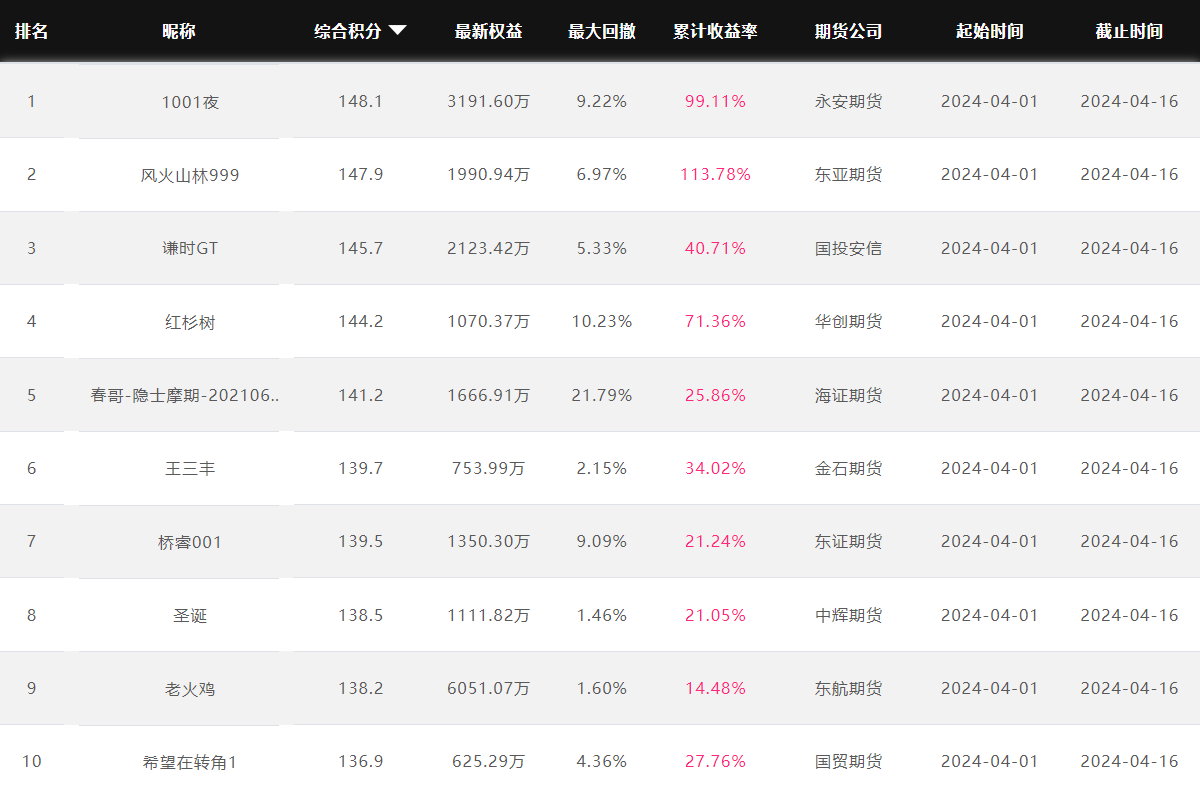The width and height of the screenshot is (1200, 798).
Task: Click score 136.9 for 希望在转角1
Action: [x=360, y=761]
